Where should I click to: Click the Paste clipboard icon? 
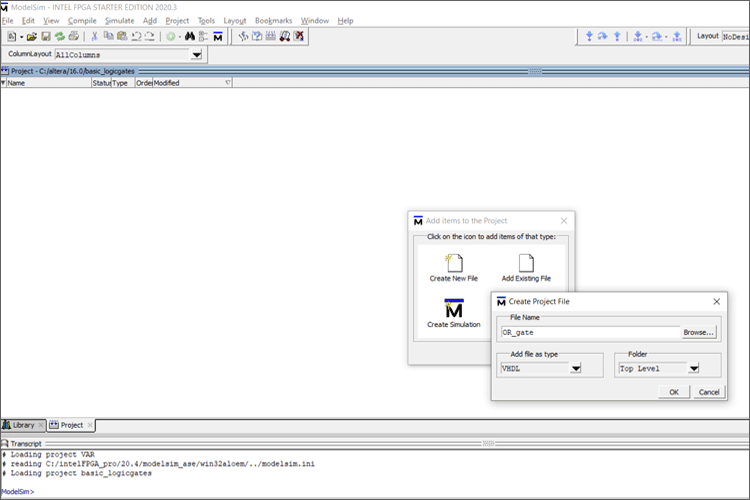[122, 36]
